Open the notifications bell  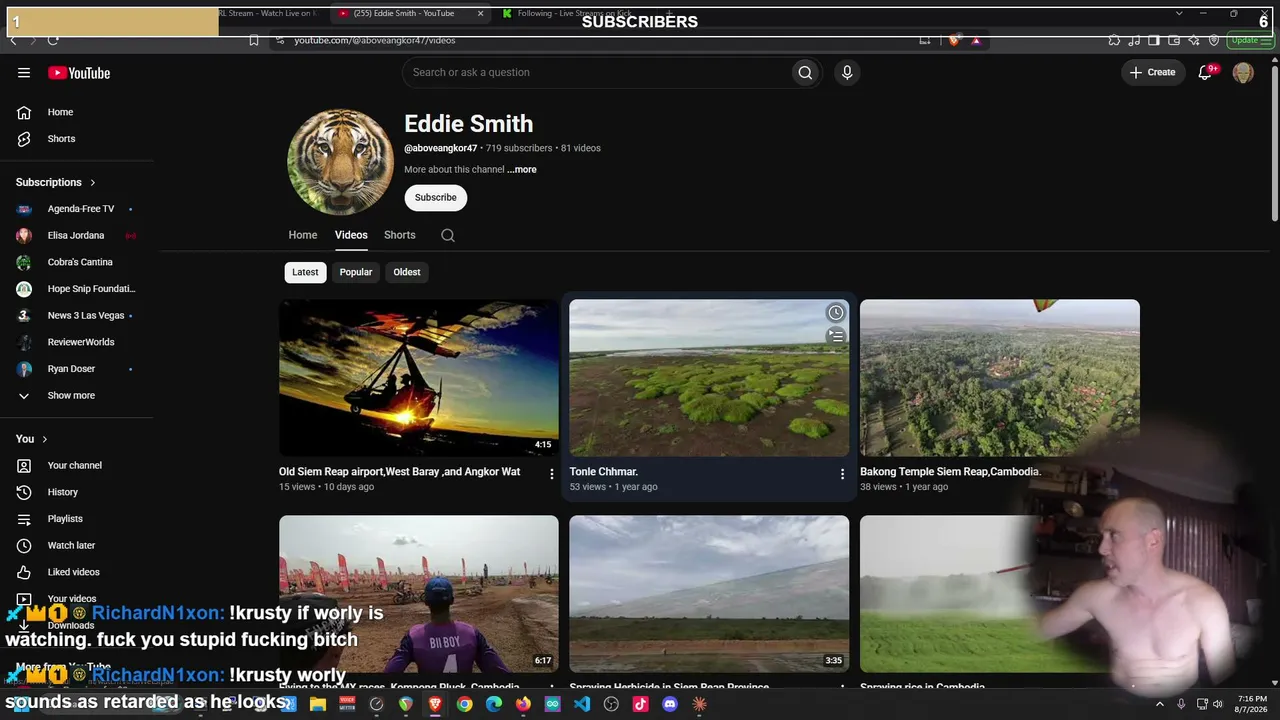coord(1205,73)
